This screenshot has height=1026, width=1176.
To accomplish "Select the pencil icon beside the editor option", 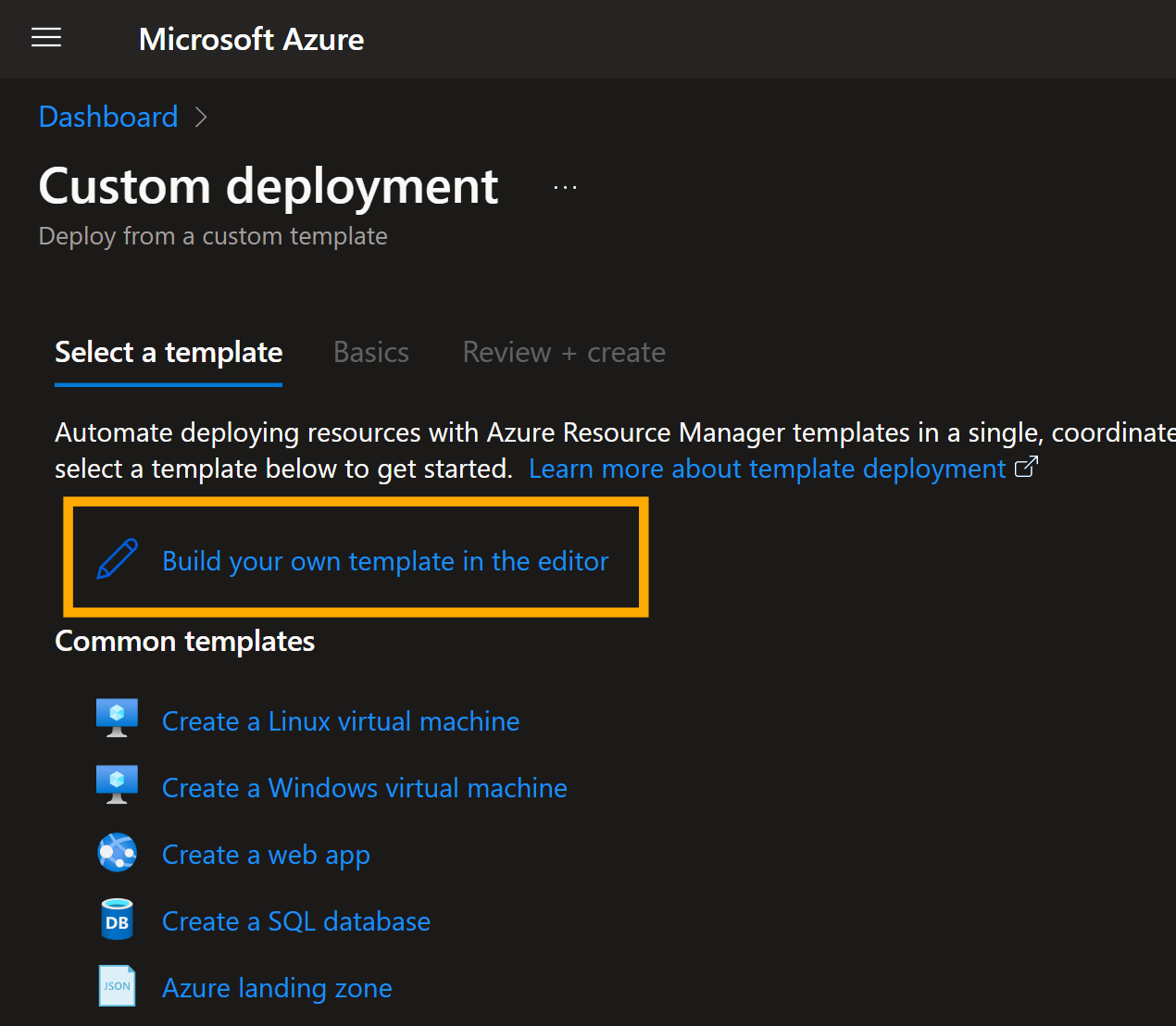I will (x=117, y=558).
